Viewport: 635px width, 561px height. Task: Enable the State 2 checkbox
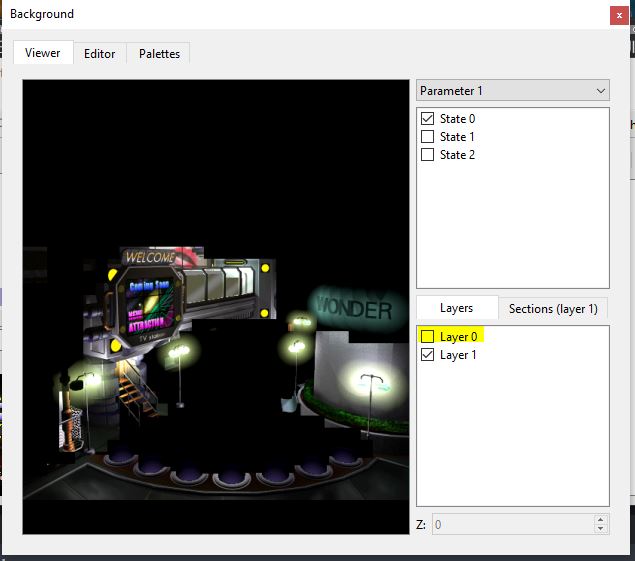click(x=427, y=154)
